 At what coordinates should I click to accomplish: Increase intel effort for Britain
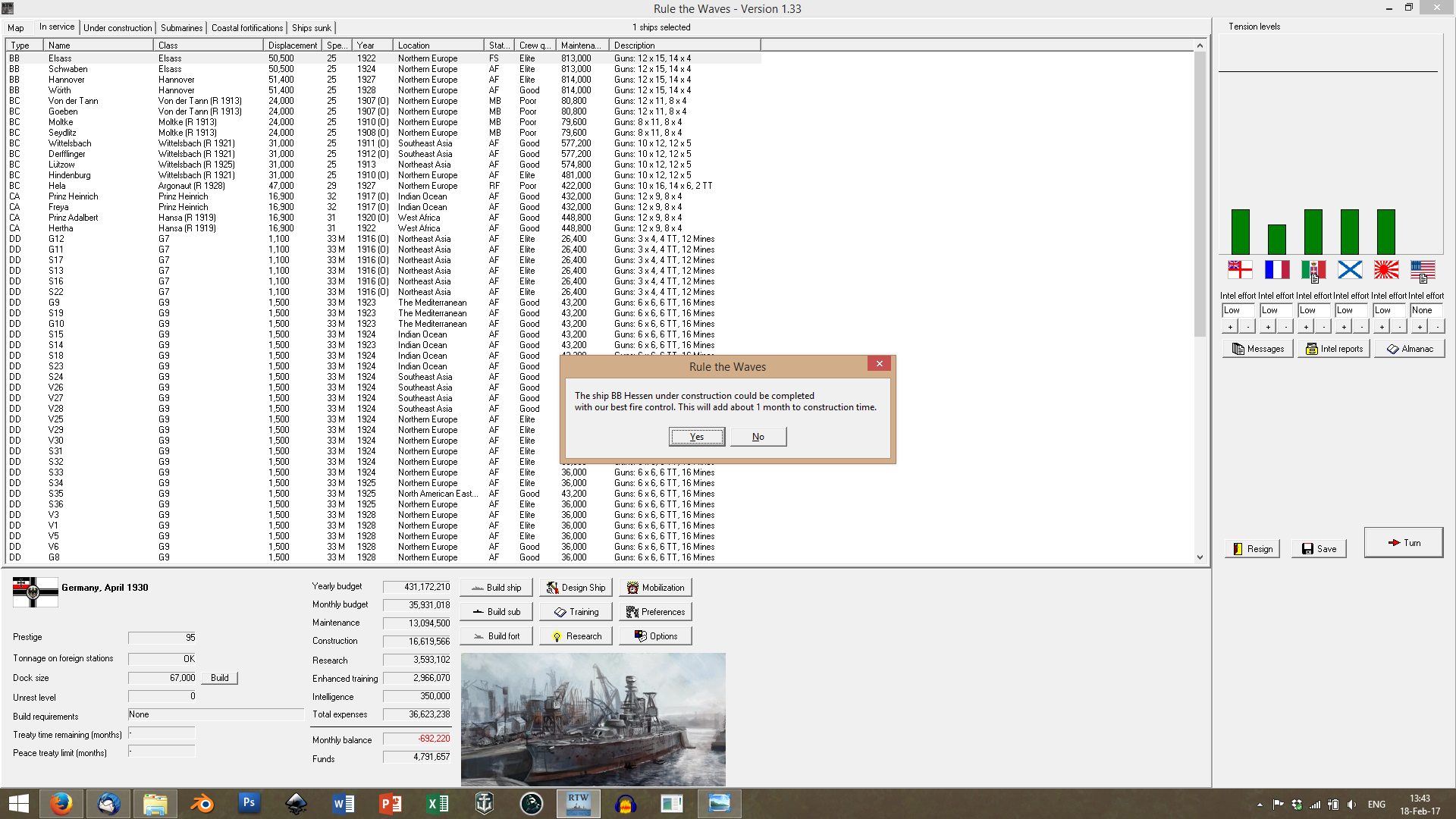[1230, 327]
